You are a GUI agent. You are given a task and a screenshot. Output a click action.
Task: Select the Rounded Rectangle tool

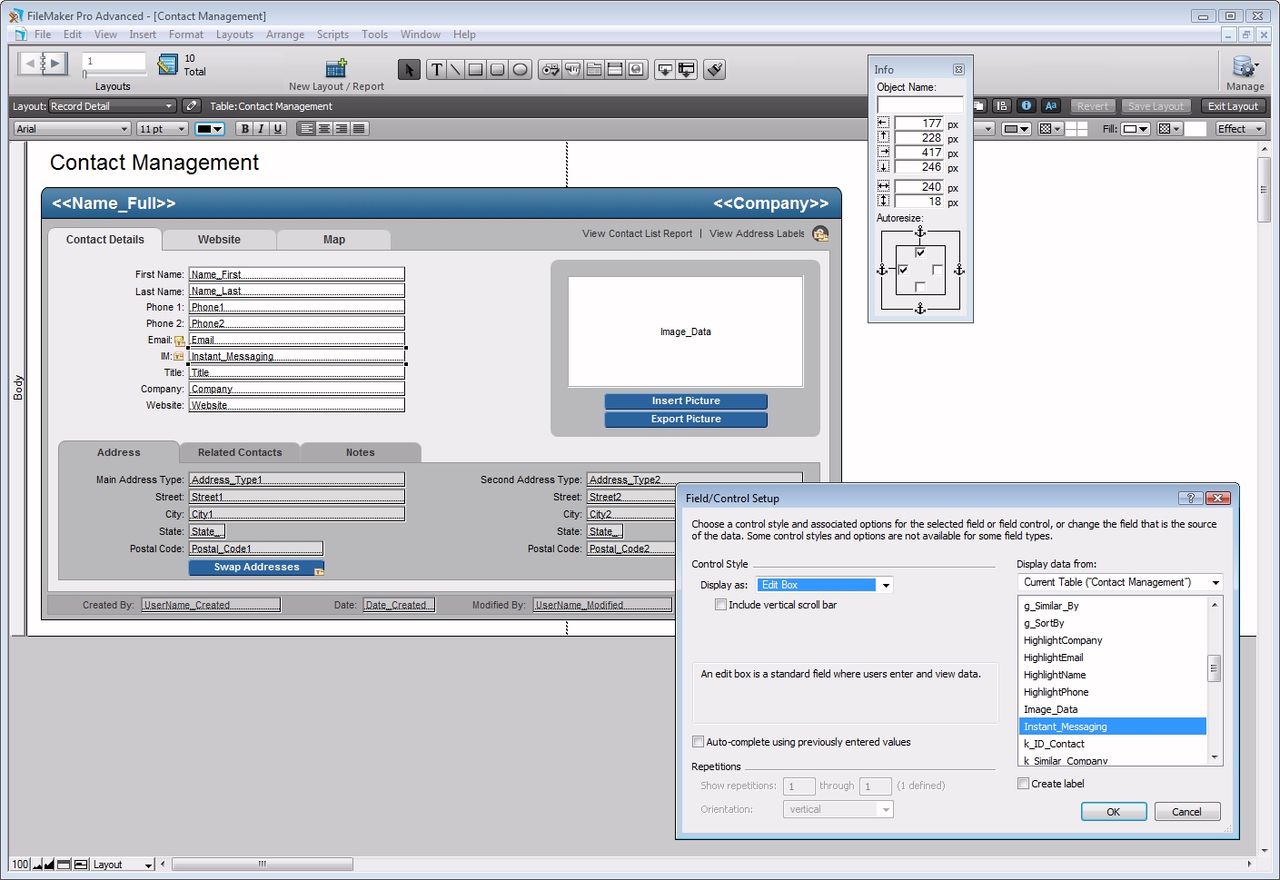click(x=498, y=69)
